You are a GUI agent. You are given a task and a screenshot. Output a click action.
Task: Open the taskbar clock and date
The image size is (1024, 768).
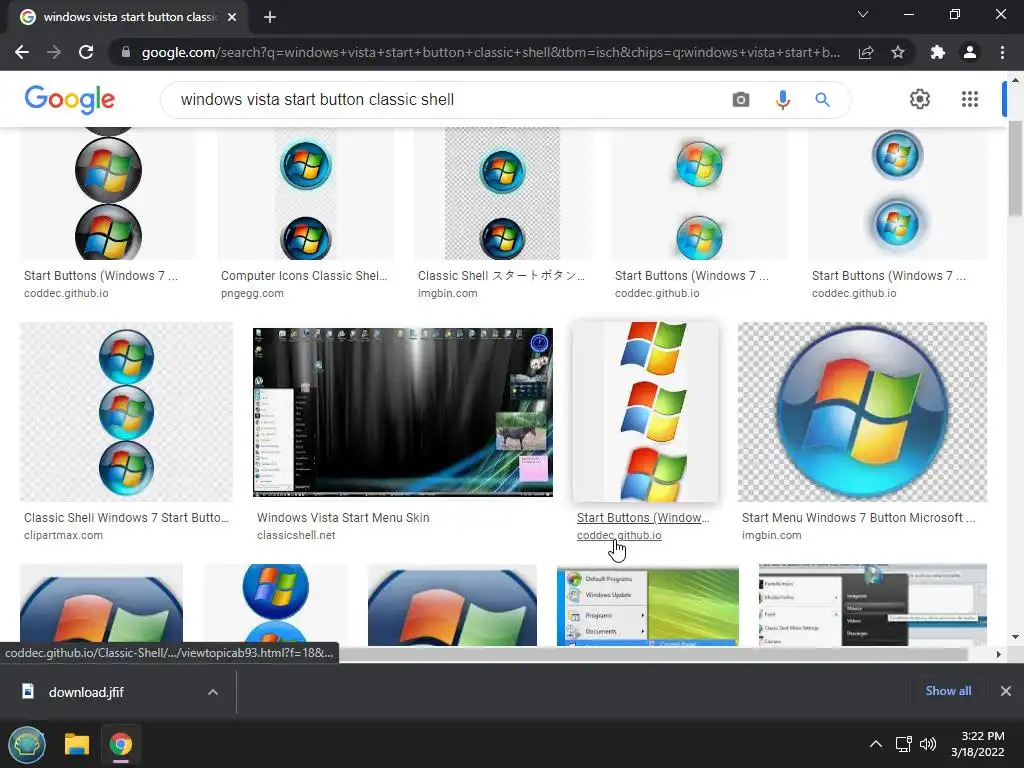(x=978, y=744)
